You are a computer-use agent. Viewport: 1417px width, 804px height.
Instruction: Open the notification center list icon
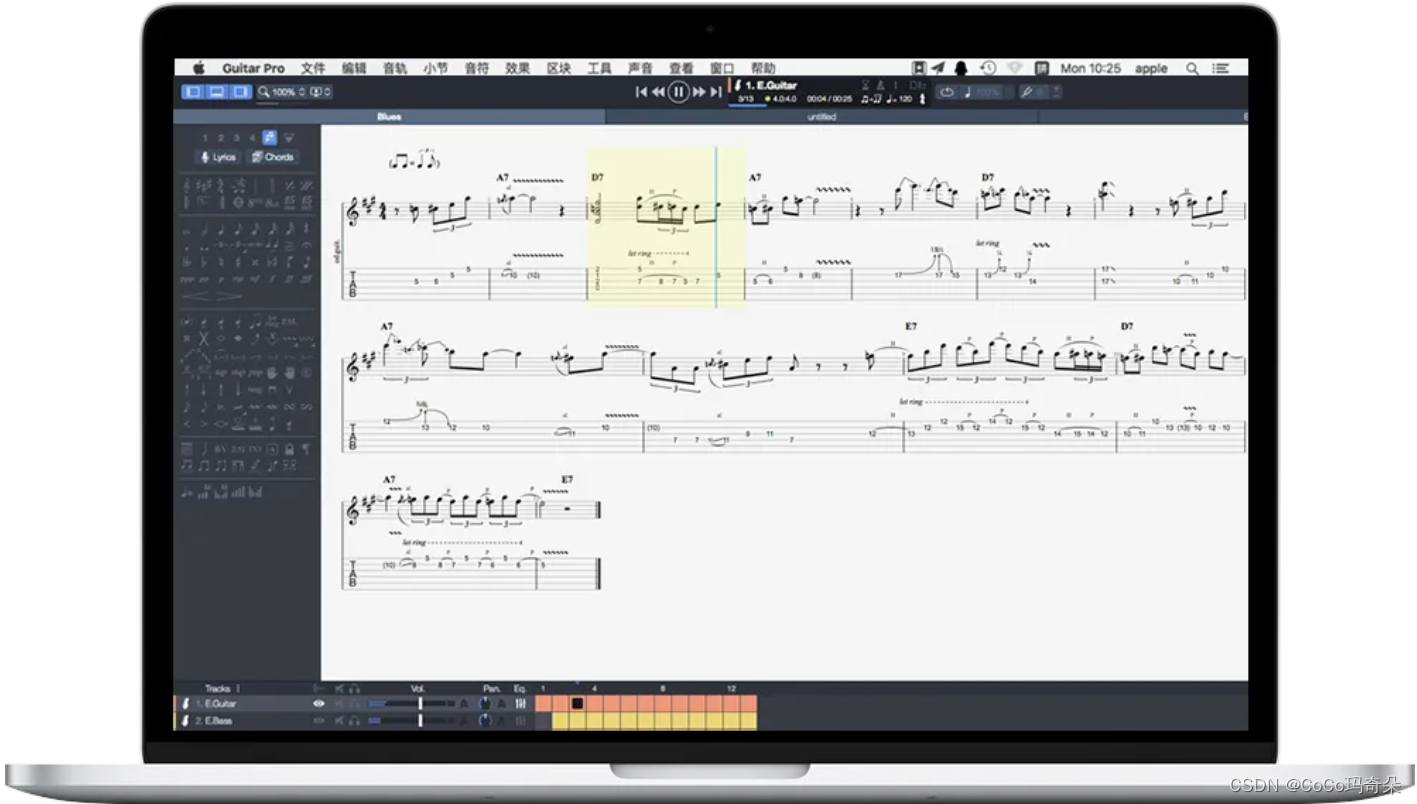[1221, 68]
